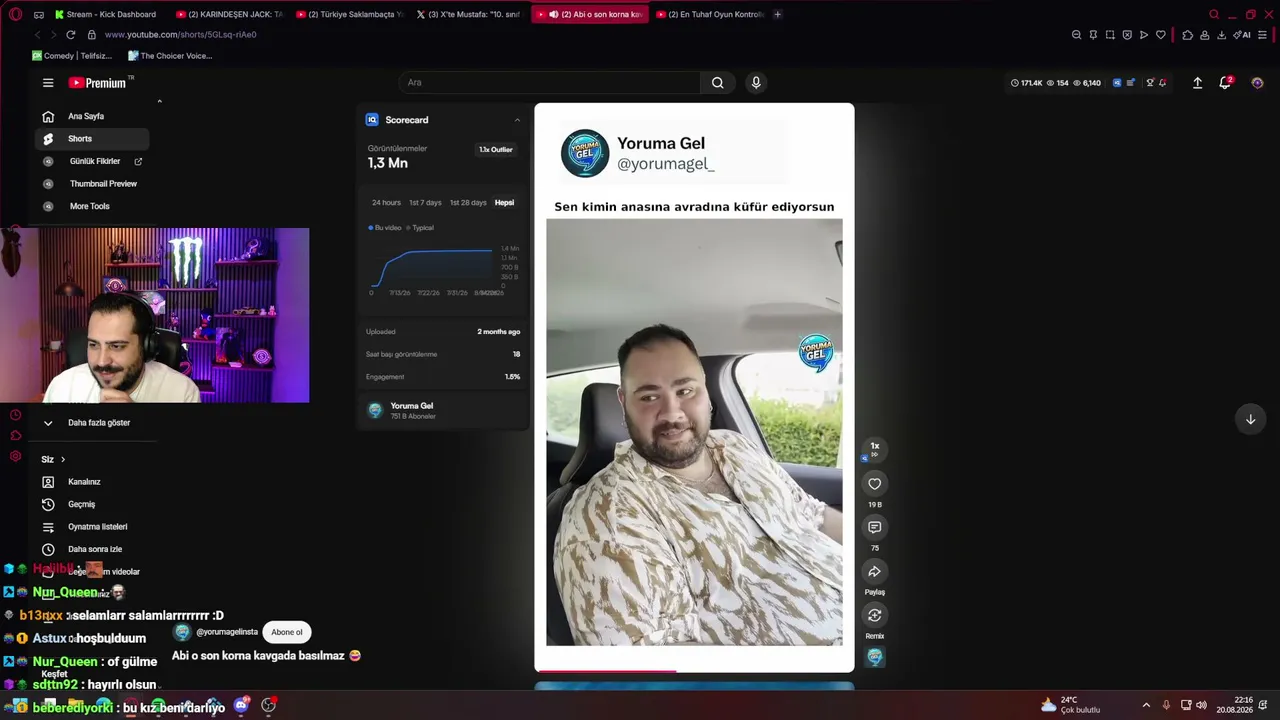Like the Short with the heart button

click(x=875, y=484)
